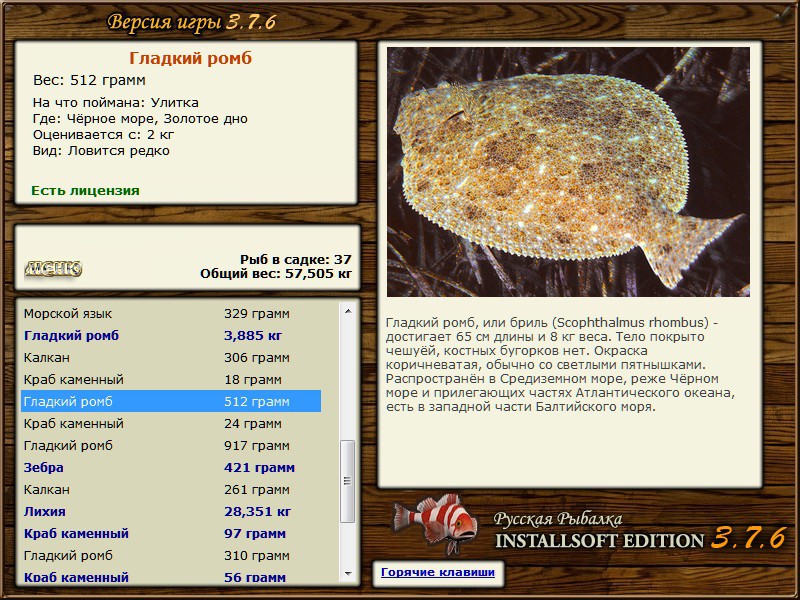Open the Меню button
The image size is (800, 600).
[x=53, y=268]
